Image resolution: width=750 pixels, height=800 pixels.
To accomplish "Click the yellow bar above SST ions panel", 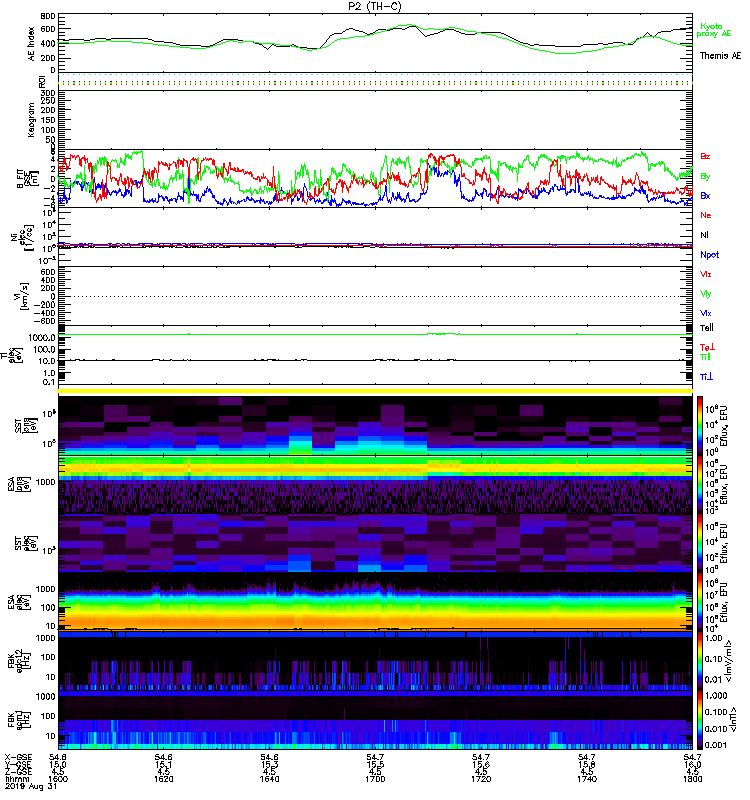I will (x=375, y=391).
